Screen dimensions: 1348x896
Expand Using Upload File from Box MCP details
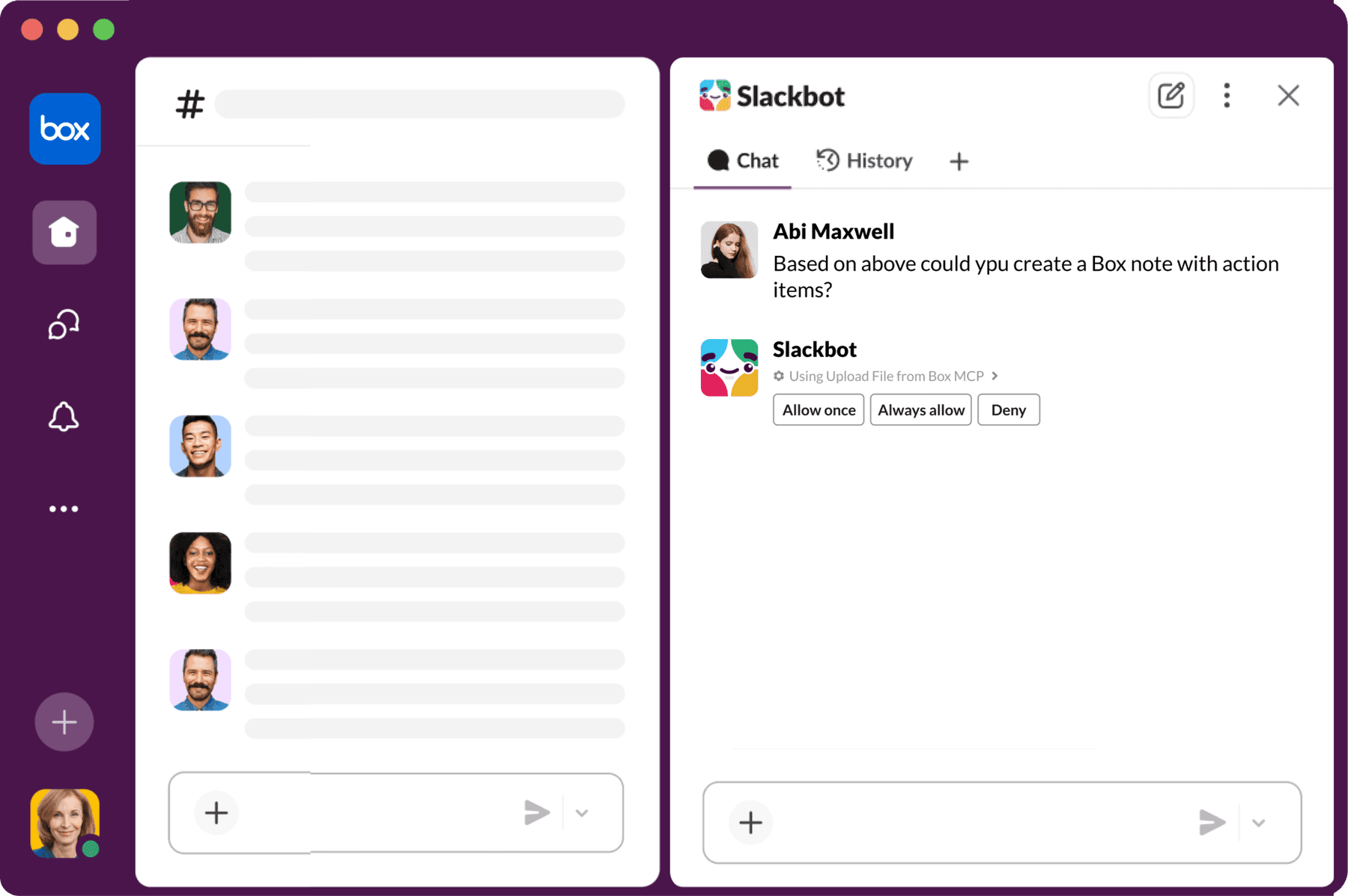point(886,376)
